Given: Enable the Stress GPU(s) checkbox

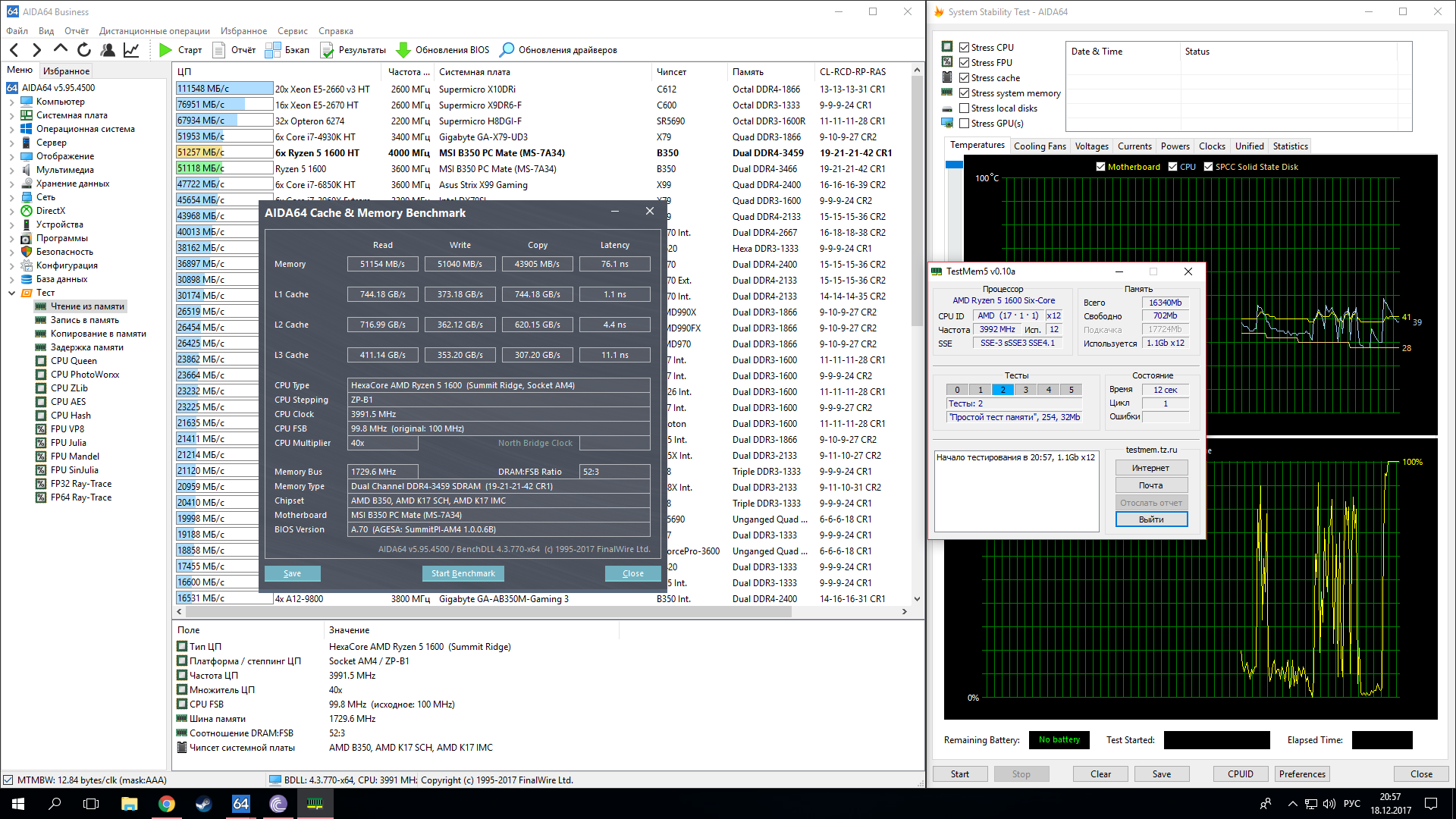Looking at the screenshot, I should click(965, 124).
